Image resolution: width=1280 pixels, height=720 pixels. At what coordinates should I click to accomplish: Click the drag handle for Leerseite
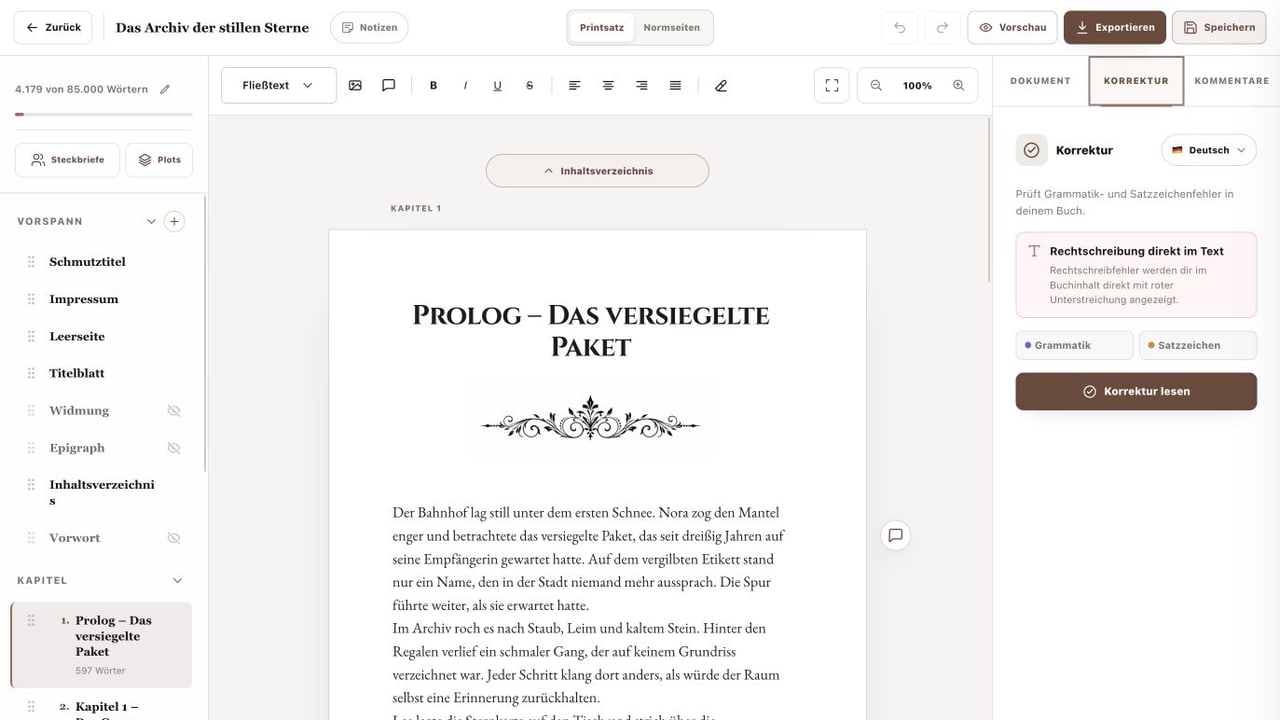point(31,336)
